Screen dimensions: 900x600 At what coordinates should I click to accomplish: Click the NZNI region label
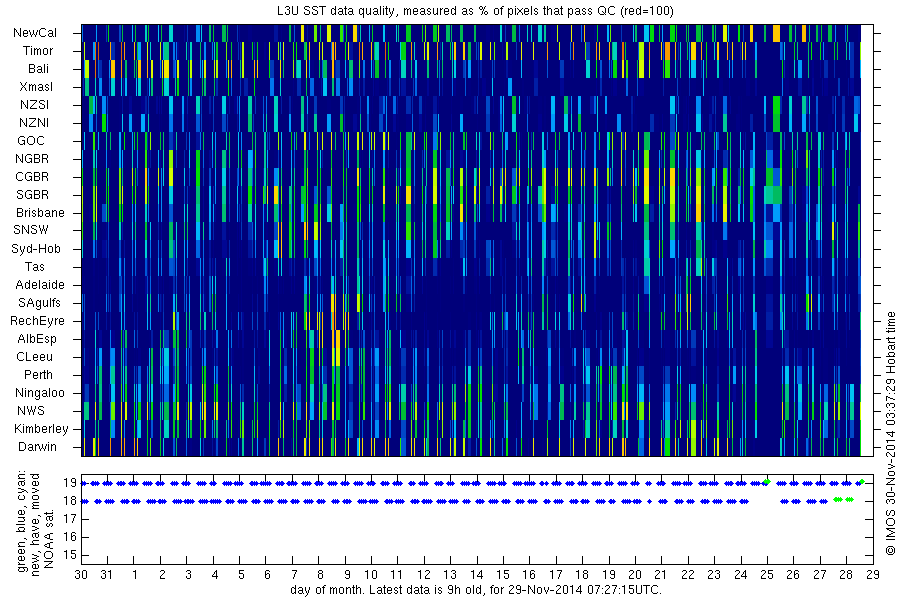(x=34, y=123)
